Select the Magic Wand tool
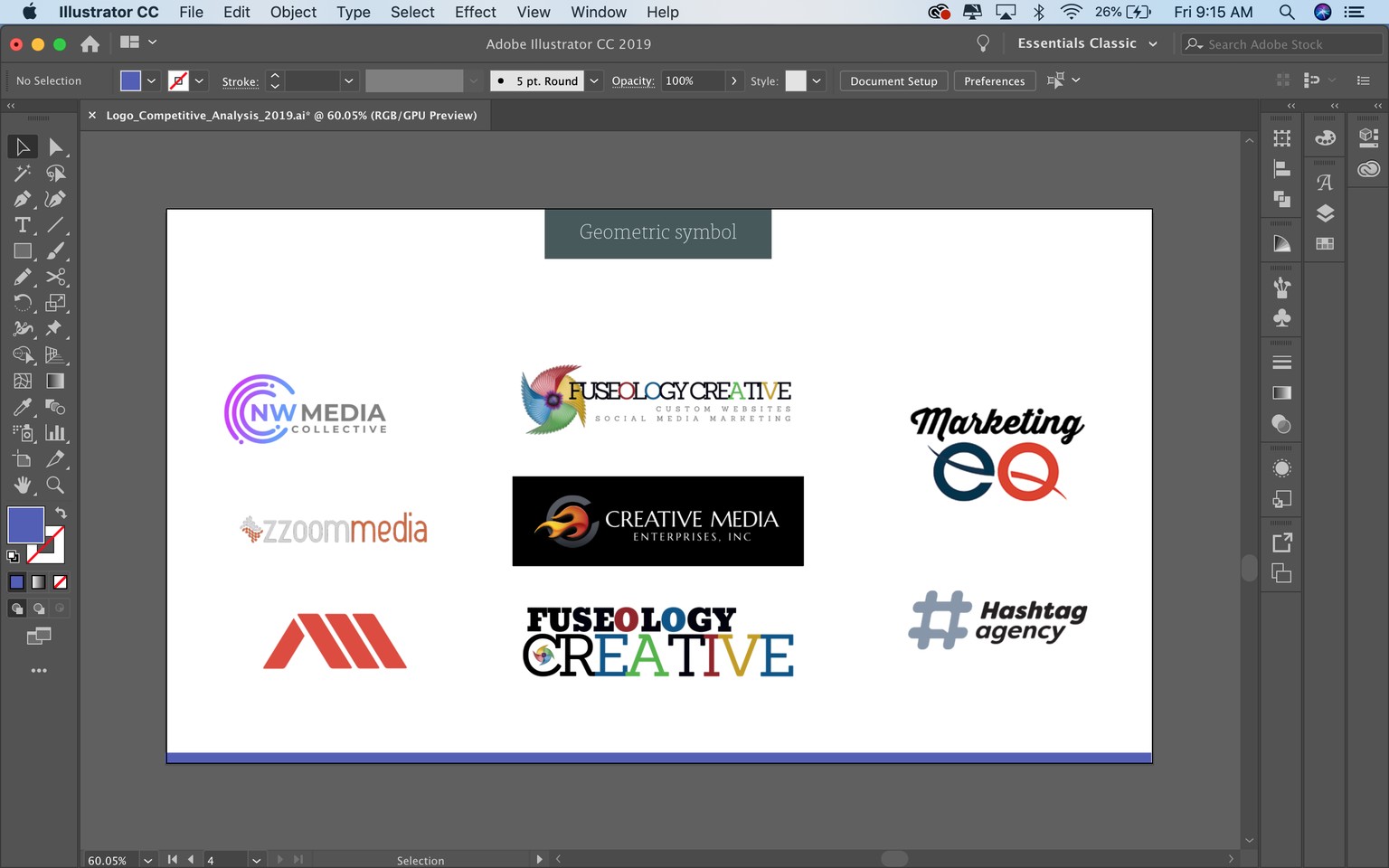This screenshot has height=868, width=1389. point(23,173)
